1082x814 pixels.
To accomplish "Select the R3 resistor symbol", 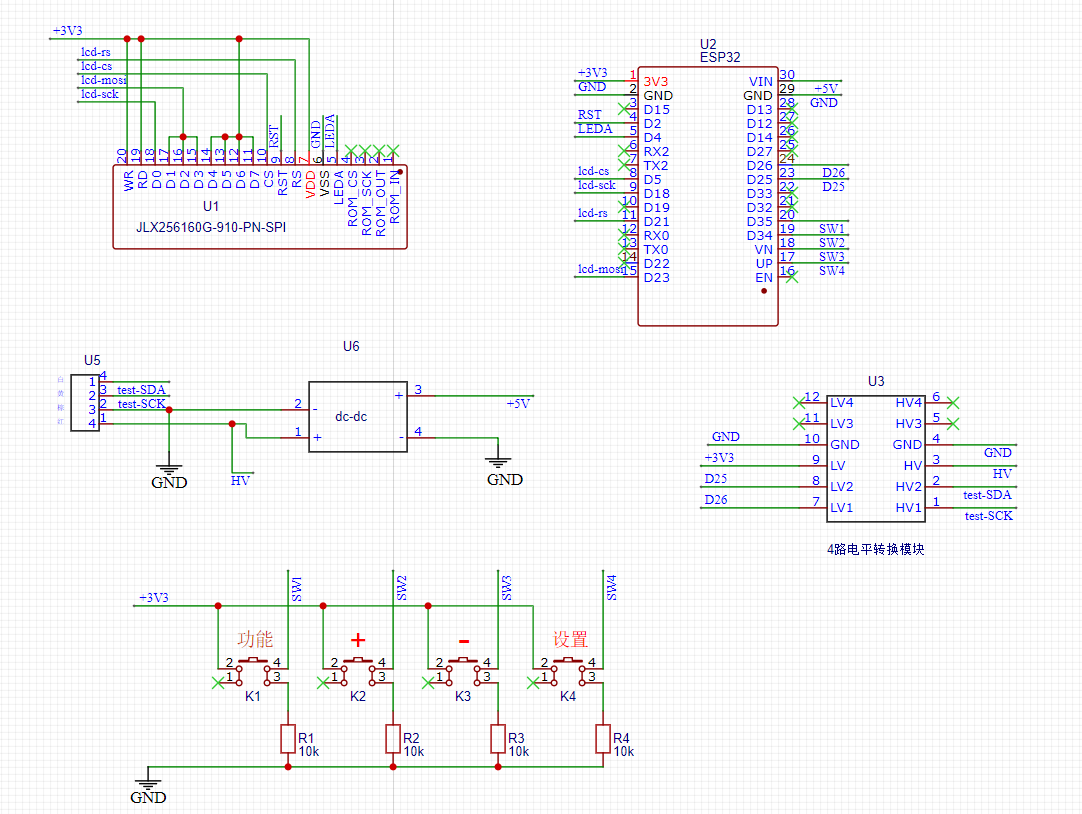I will pos(498,739).
